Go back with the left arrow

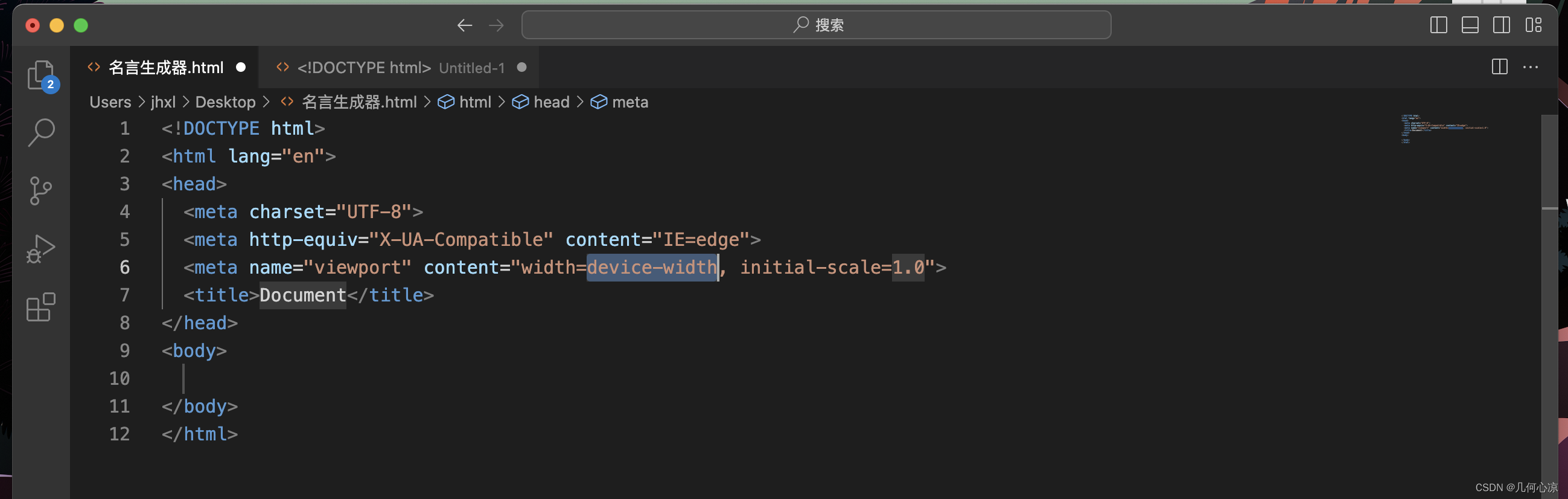(x=465, y=25)
